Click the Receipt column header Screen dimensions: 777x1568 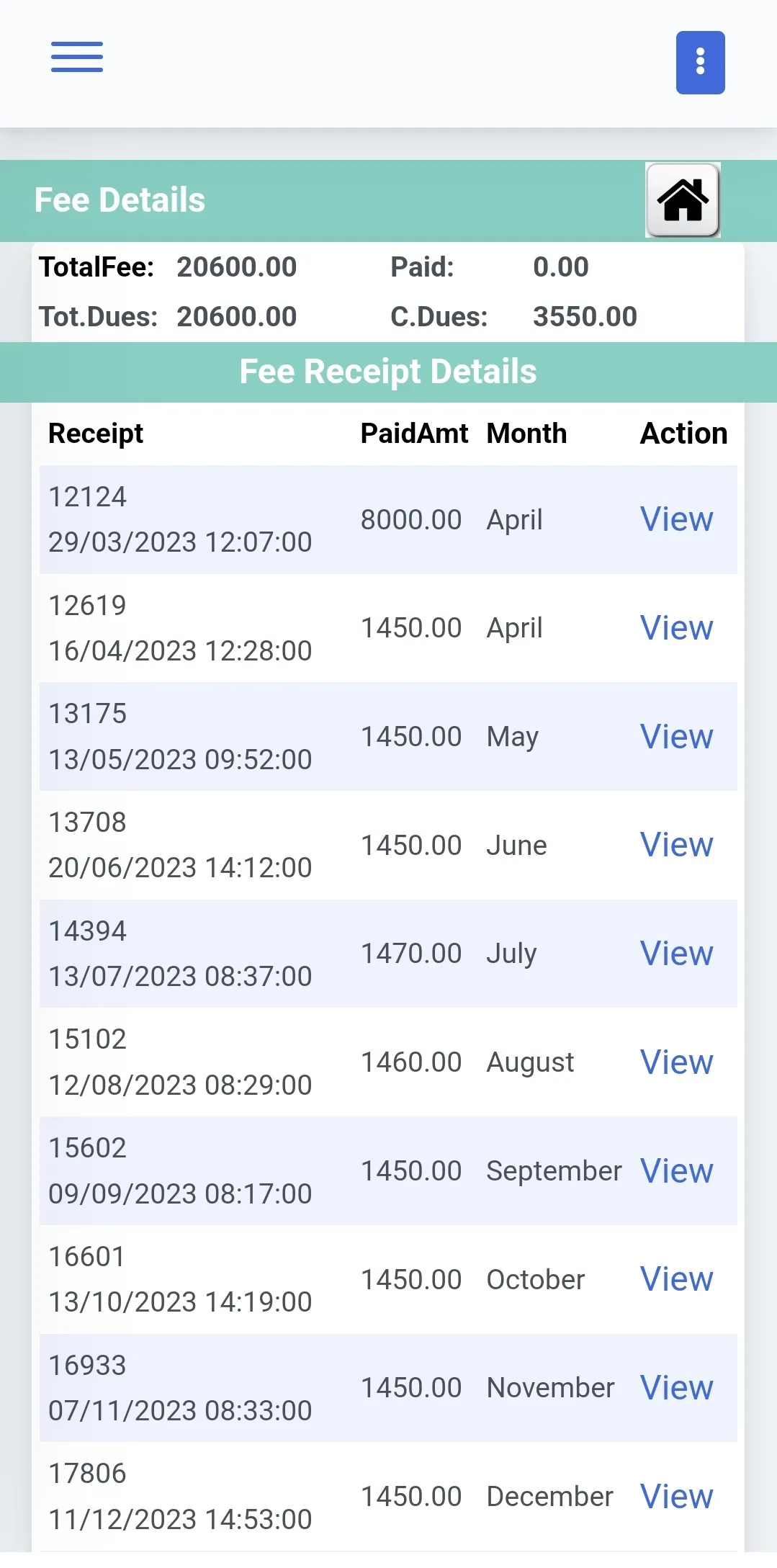[x=96, y=434]
